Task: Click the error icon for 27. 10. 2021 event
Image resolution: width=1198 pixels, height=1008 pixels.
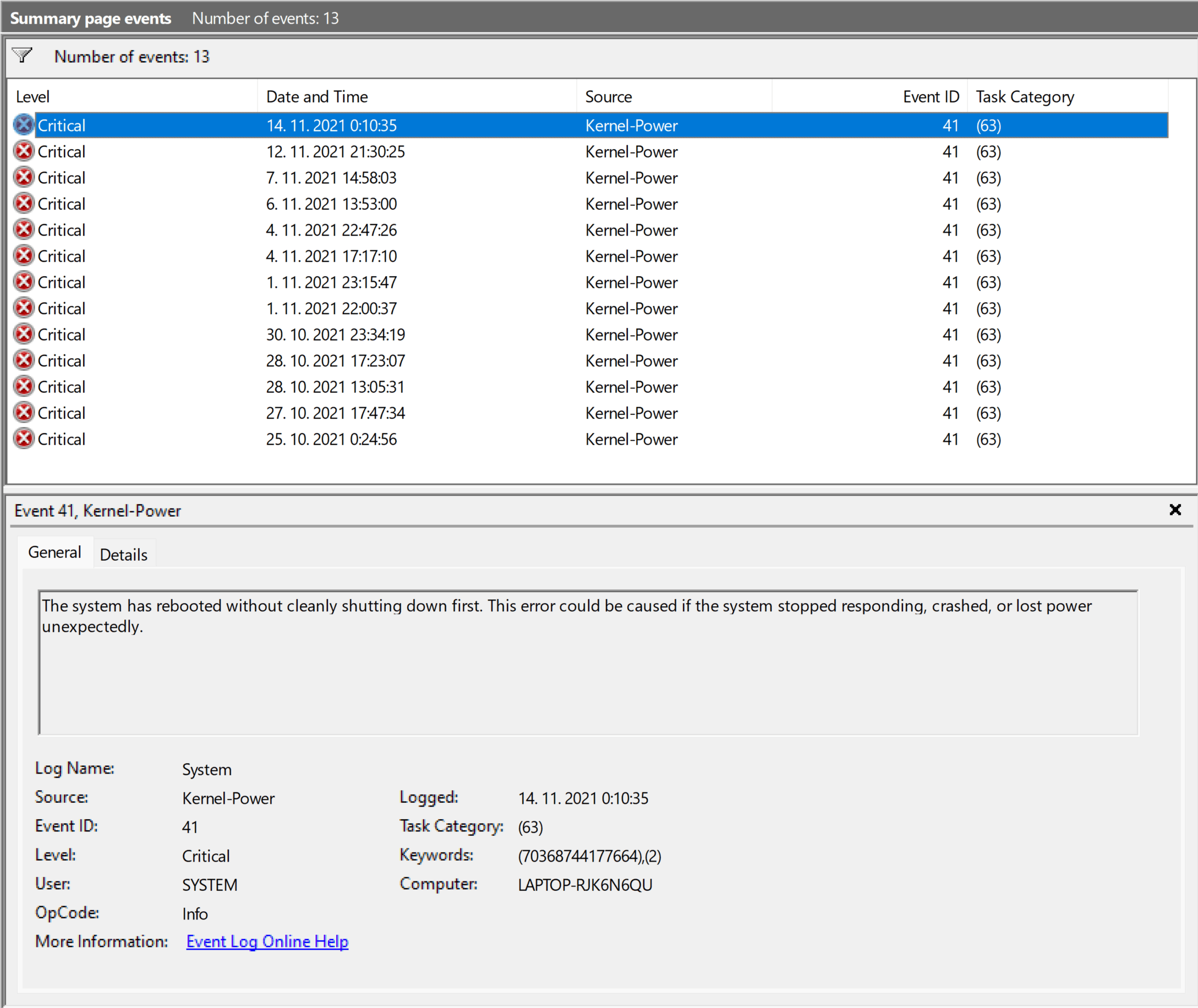Action: pos(24,413)
